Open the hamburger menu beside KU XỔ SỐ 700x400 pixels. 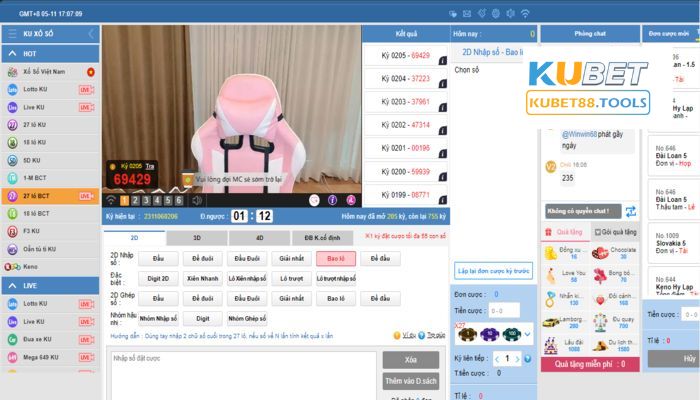click(x=12, y=33)
